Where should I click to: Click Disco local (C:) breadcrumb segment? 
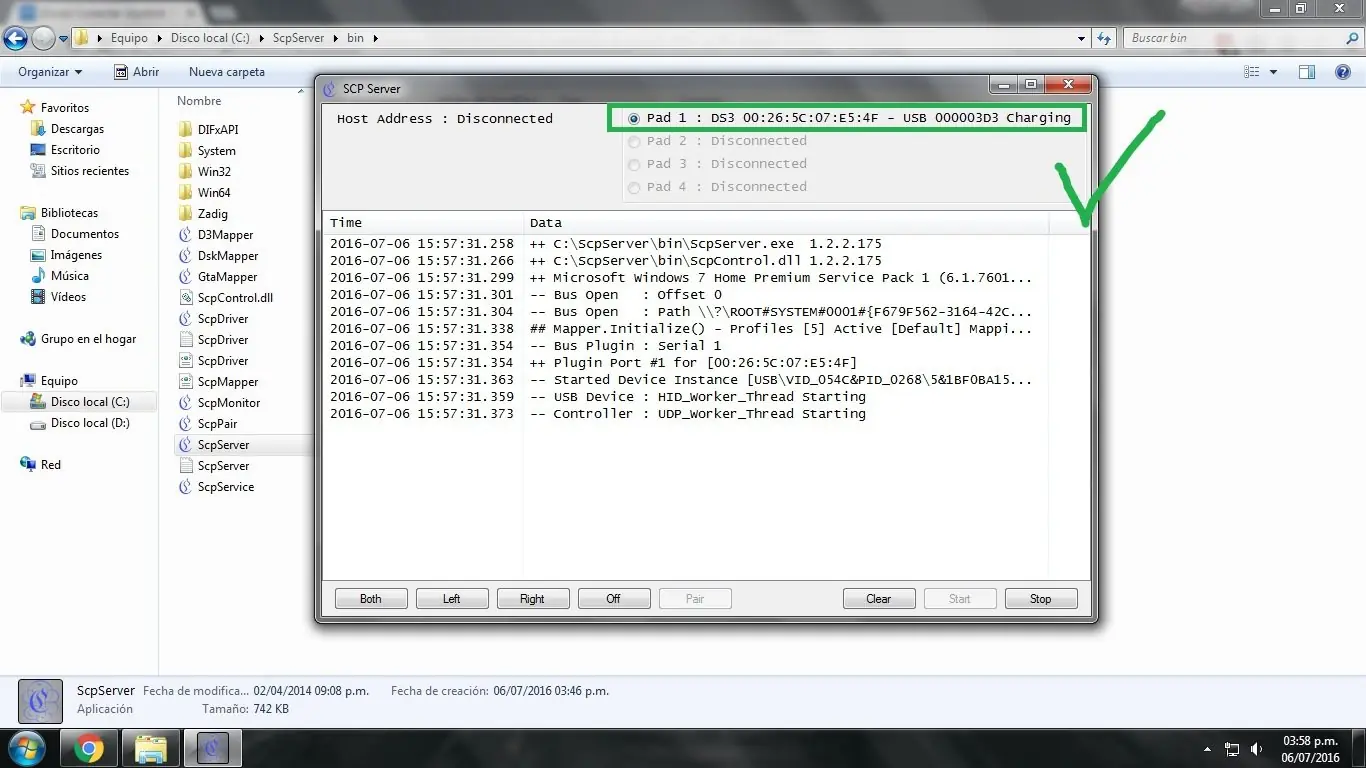[210, 38]
